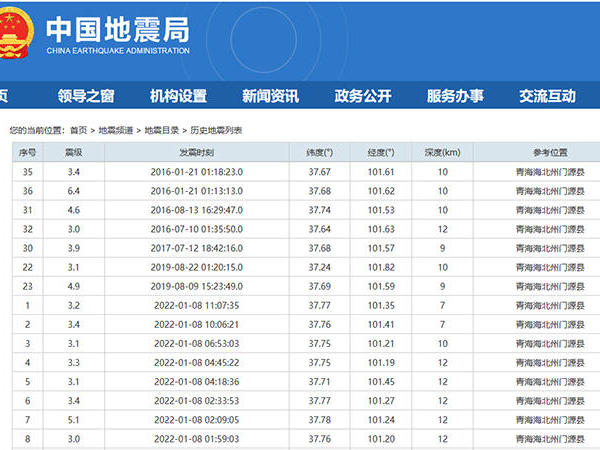Go to the 新闻资讯 section
This screenshot has width=600, height=450.
[x=270, y=96]
